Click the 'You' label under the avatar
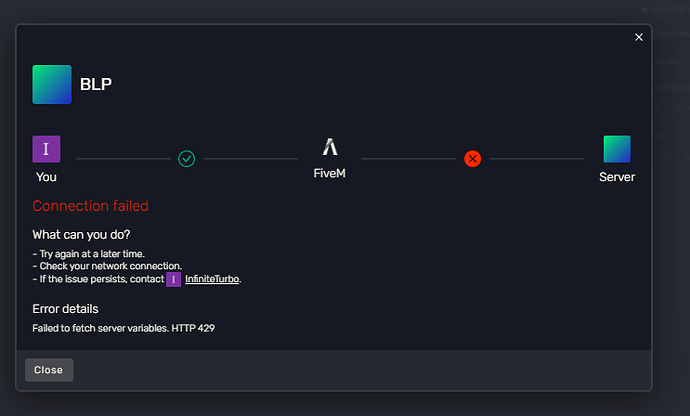Screen dimensions: 690x416 [x=46, y=177]
